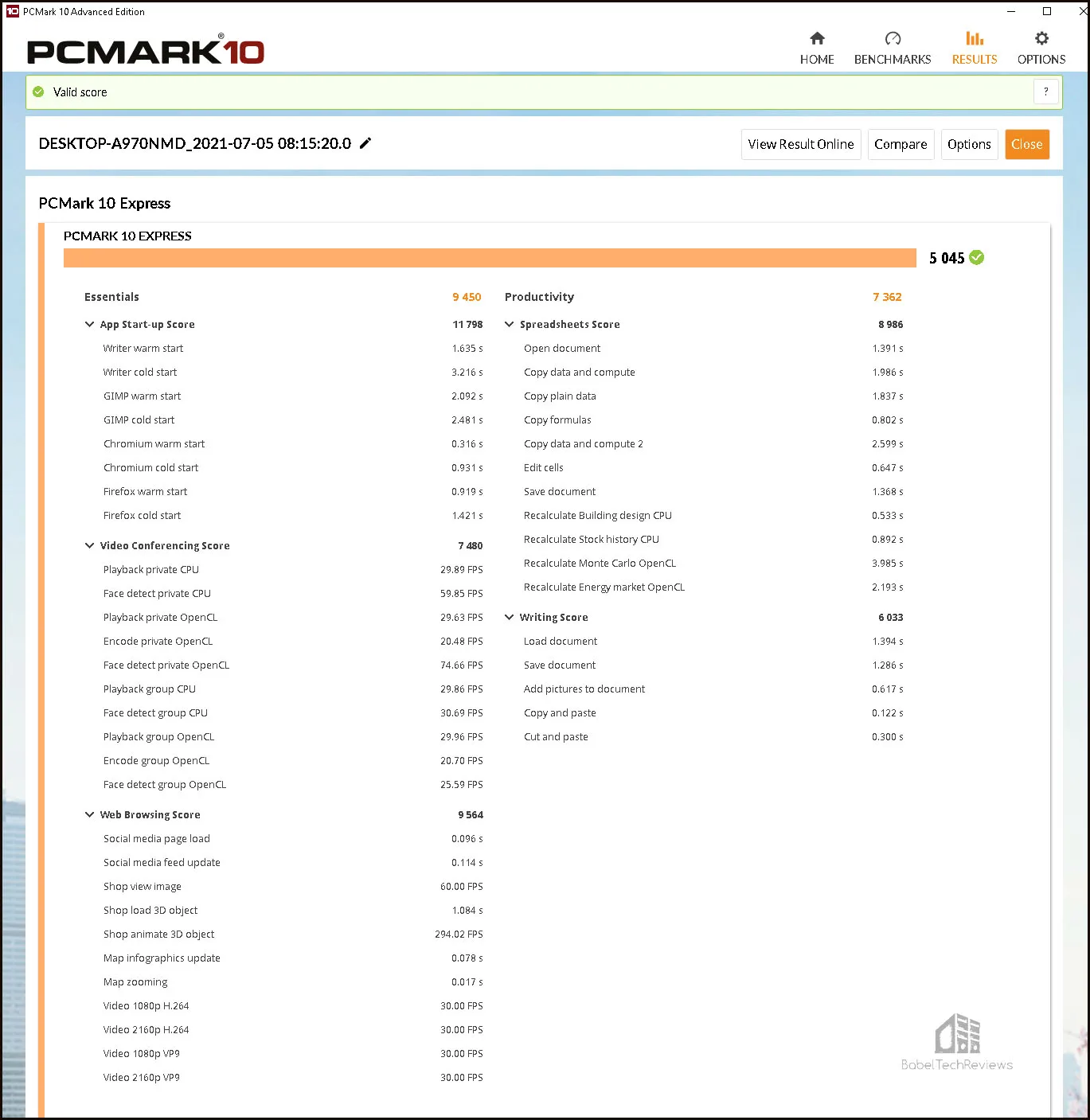Image resolution: width=1090 pixels, height=1120 pixels.
Task: Collapse the Web Browsing Score section
Action: click(x=89, y=814)
